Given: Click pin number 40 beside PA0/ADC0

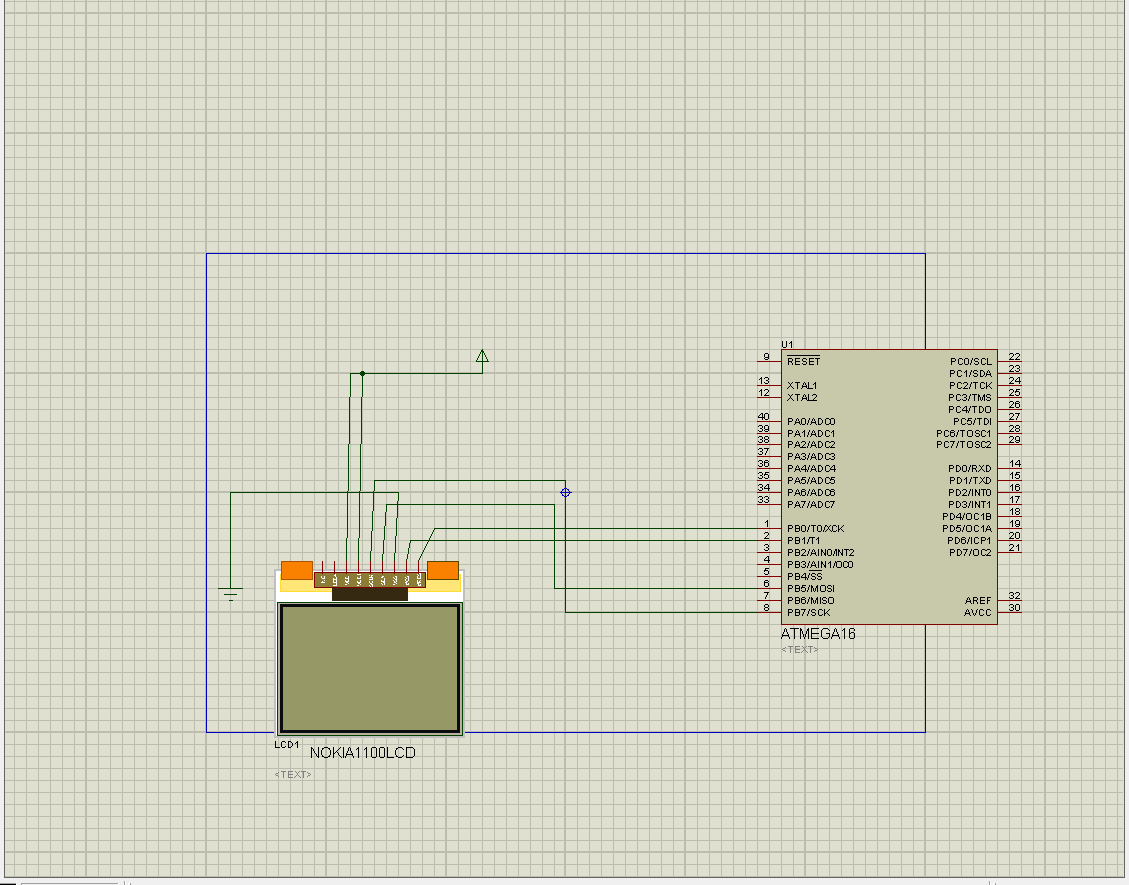Looking at the screenshot, I should (764, 416).
